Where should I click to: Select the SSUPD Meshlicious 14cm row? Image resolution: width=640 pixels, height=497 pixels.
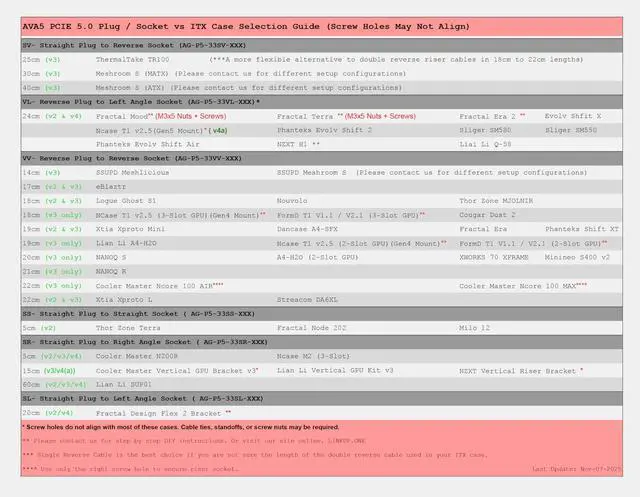pyautogui.click(x=134, y=172)
